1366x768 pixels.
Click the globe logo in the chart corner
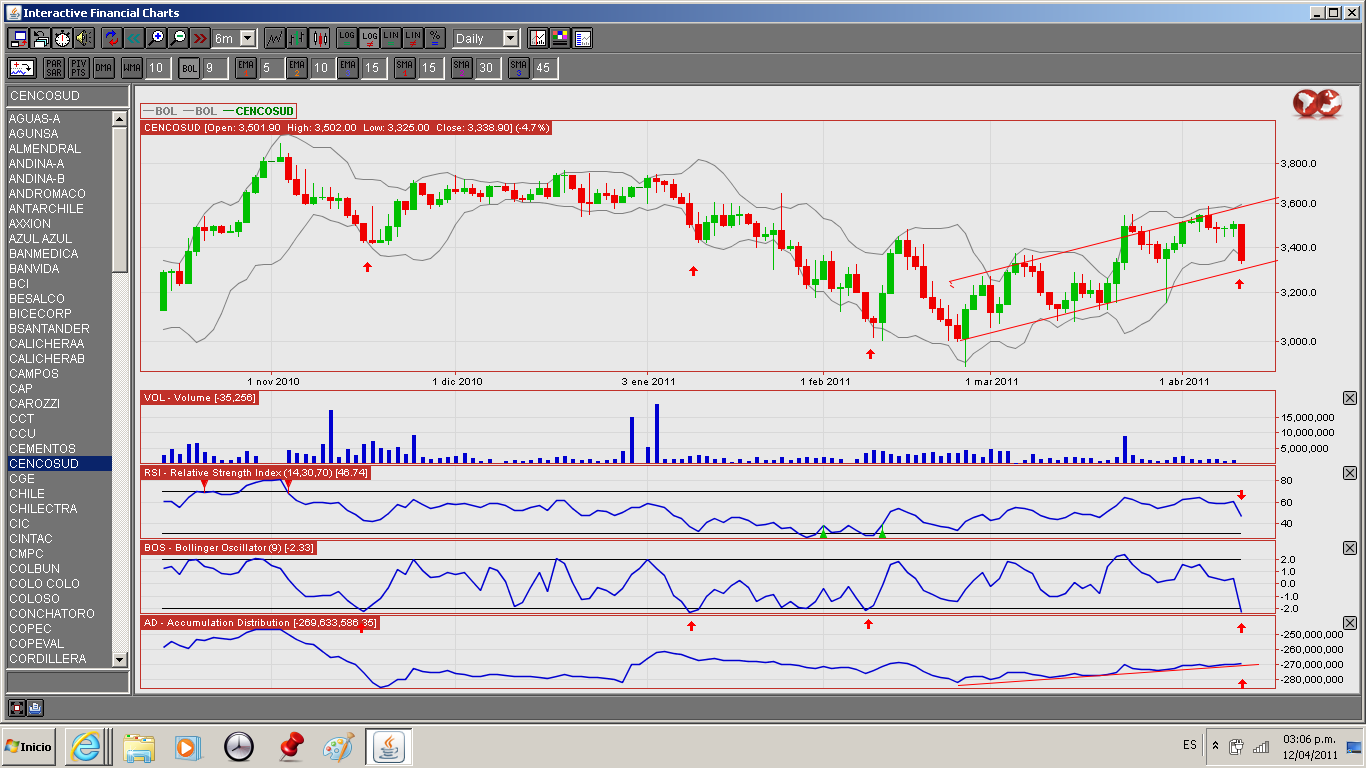(x=1315, y=103)
